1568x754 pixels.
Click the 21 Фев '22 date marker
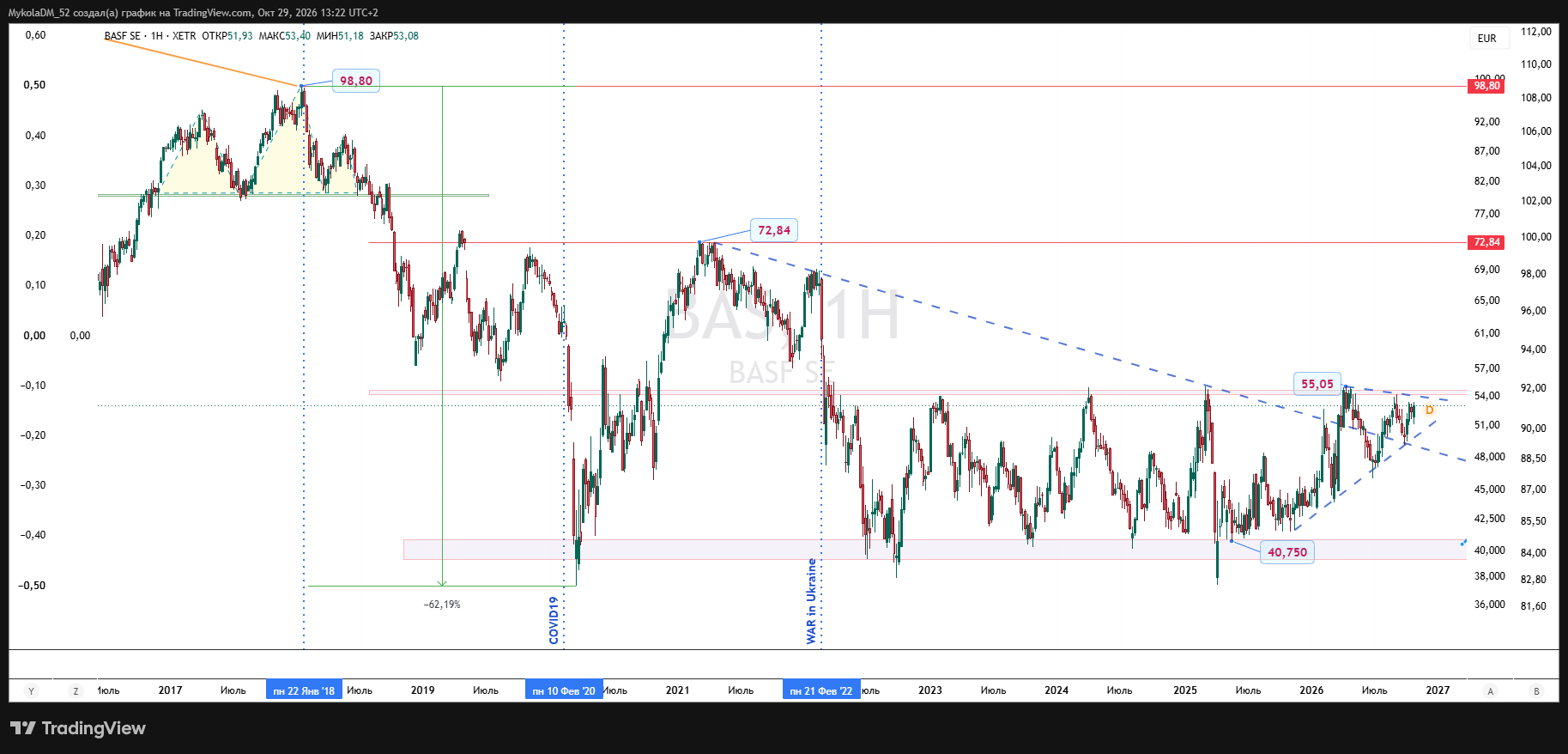821,690
